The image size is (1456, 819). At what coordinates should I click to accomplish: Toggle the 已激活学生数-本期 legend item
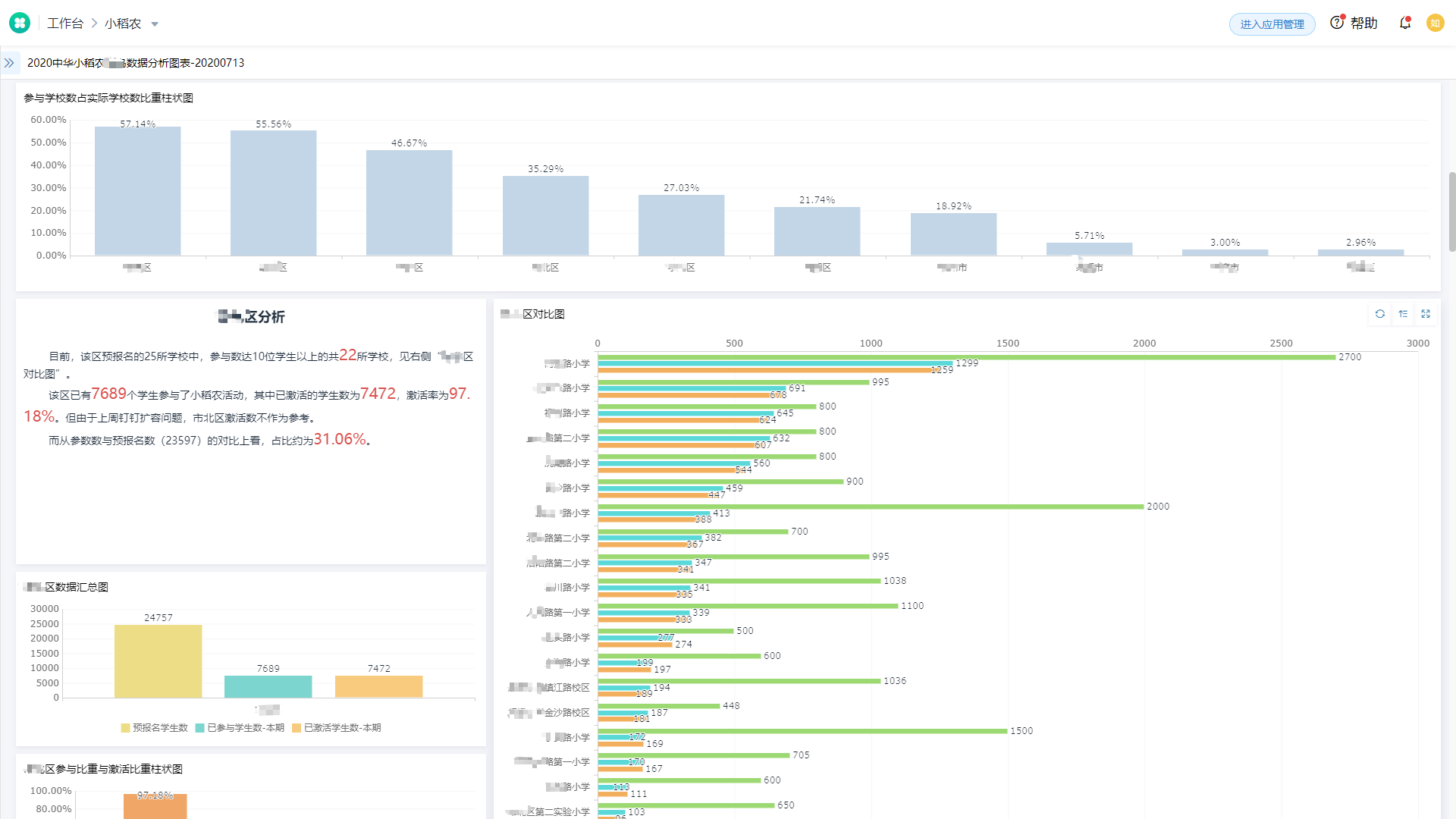(x=337, y=728)
